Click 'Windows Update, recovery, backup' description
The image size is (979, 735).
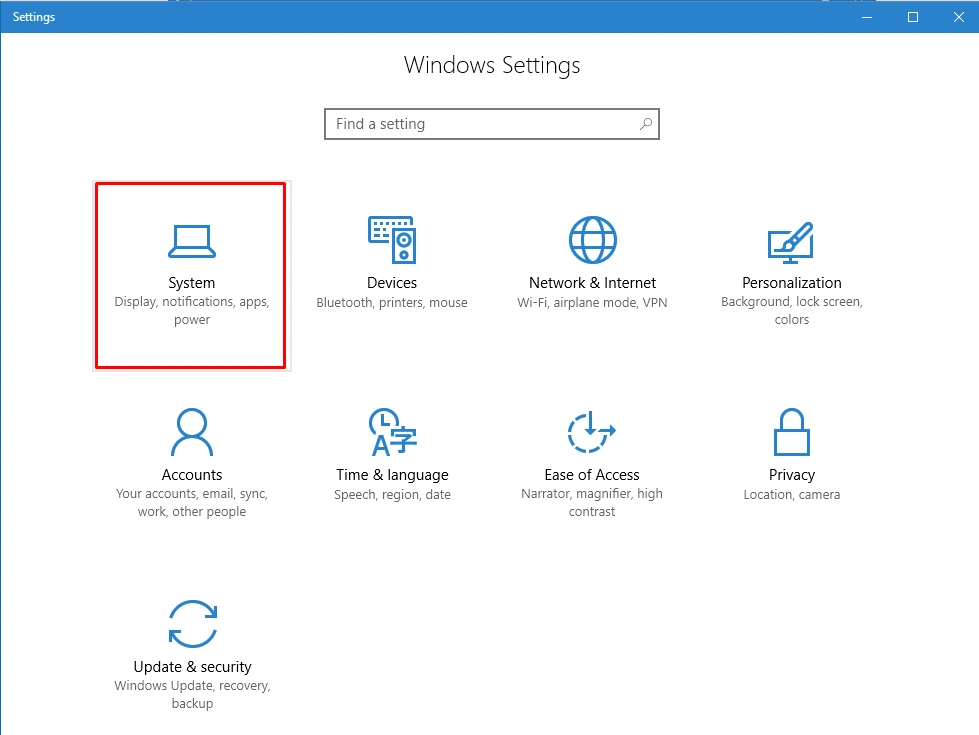tap(192, 694)
